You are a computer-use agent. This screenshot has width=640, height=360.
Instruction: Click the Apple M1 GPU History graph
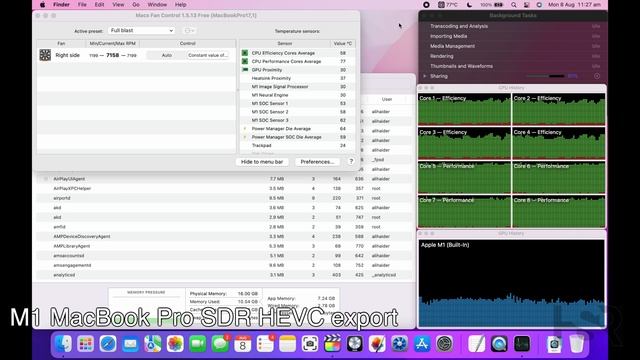[511, 283]
